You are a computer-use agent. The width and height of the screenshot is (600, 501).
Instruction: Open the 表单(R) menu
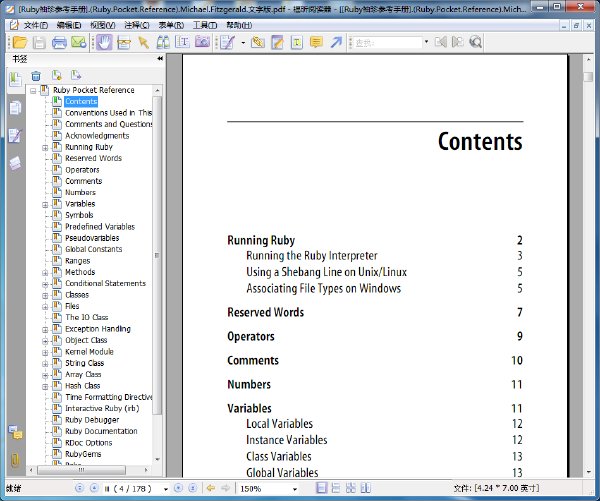[x=171, y=25]
